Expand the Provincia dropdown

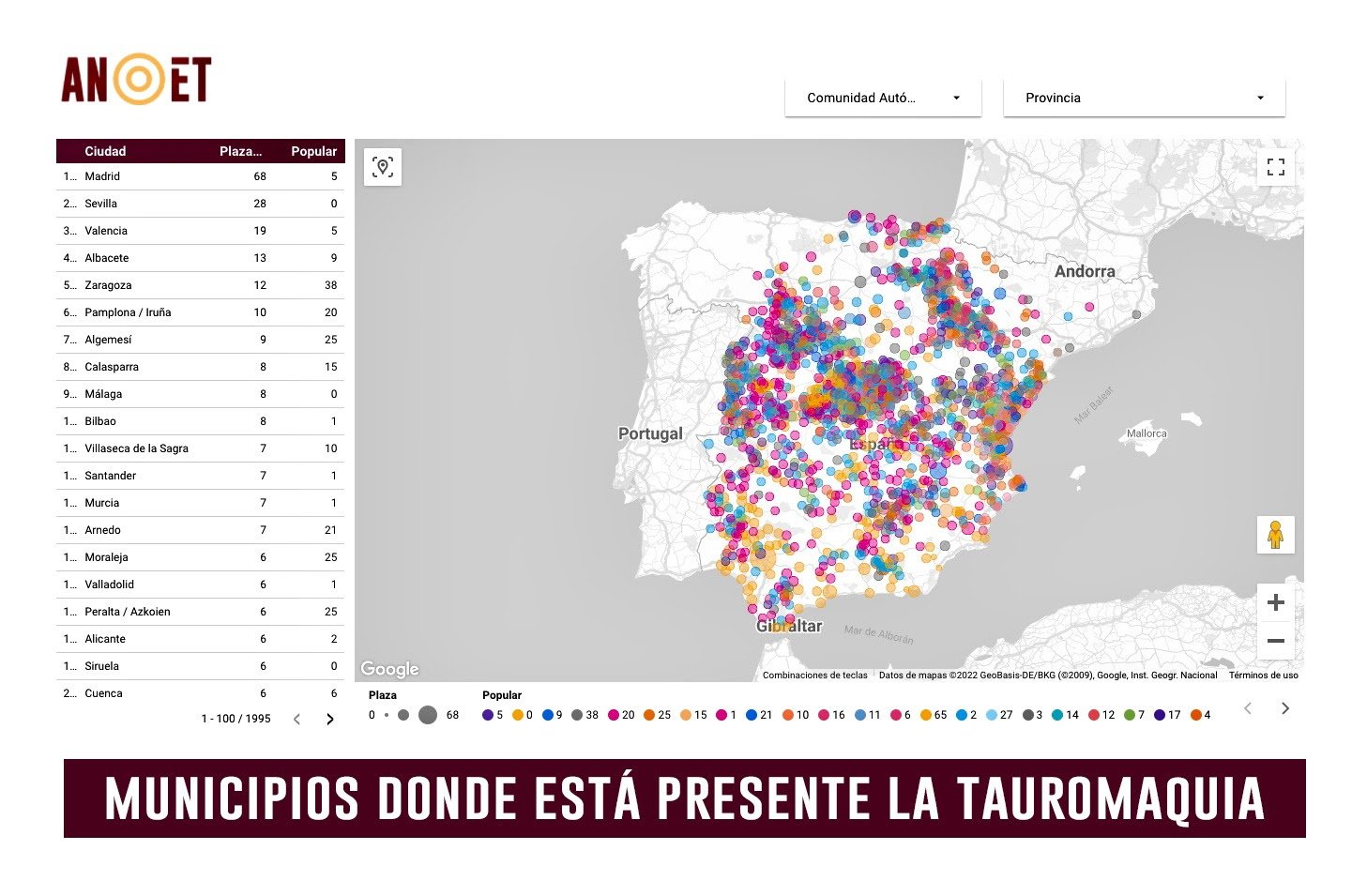coord(1144,98)
